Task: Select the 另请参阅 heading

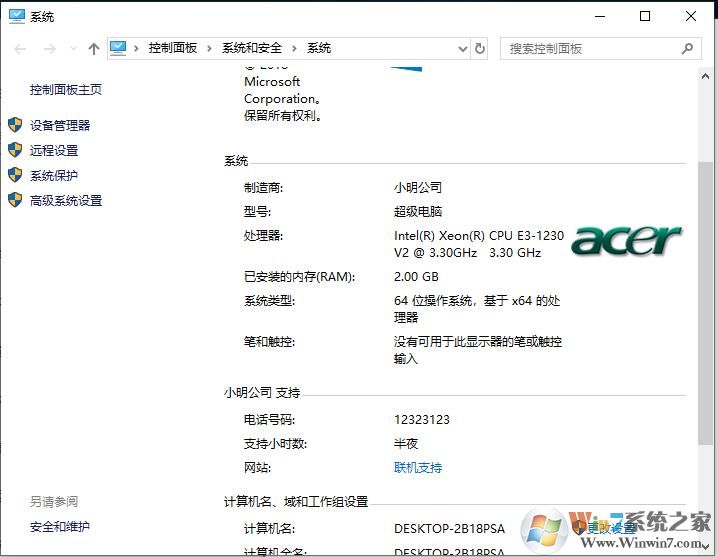Action: point(54,502)
